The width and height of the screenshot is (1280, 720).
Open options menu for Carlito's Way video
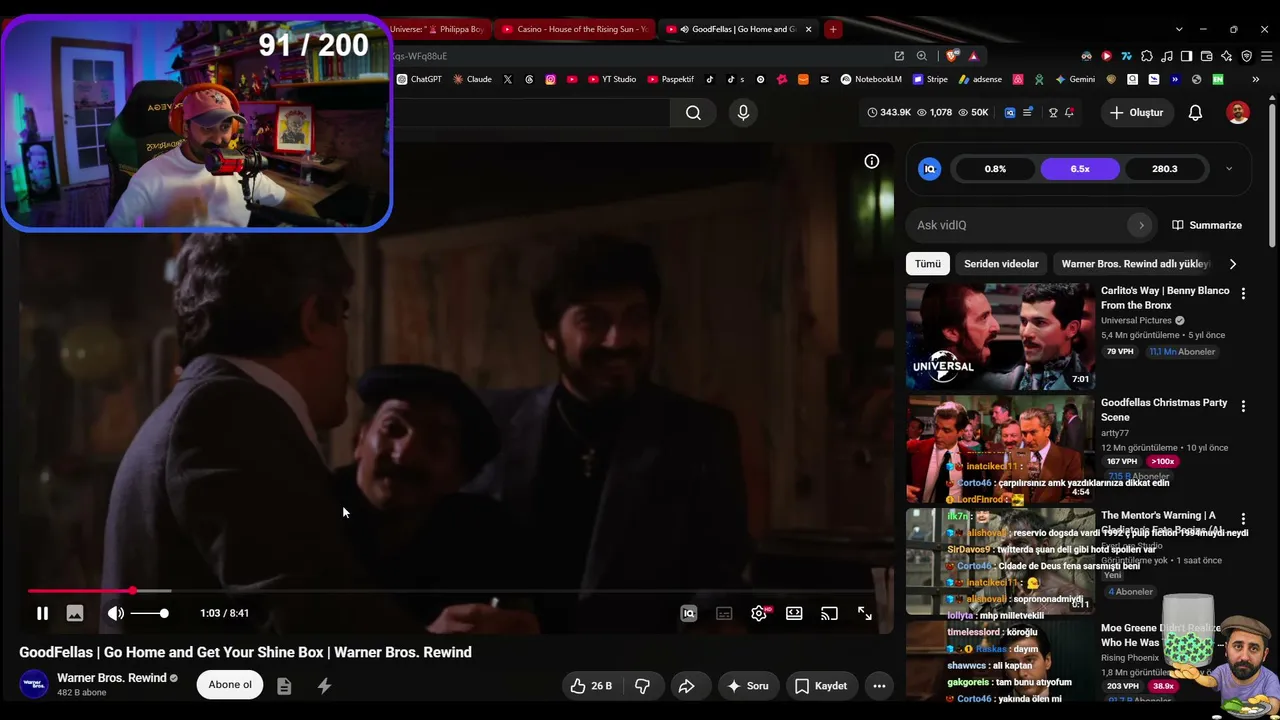1243,294
